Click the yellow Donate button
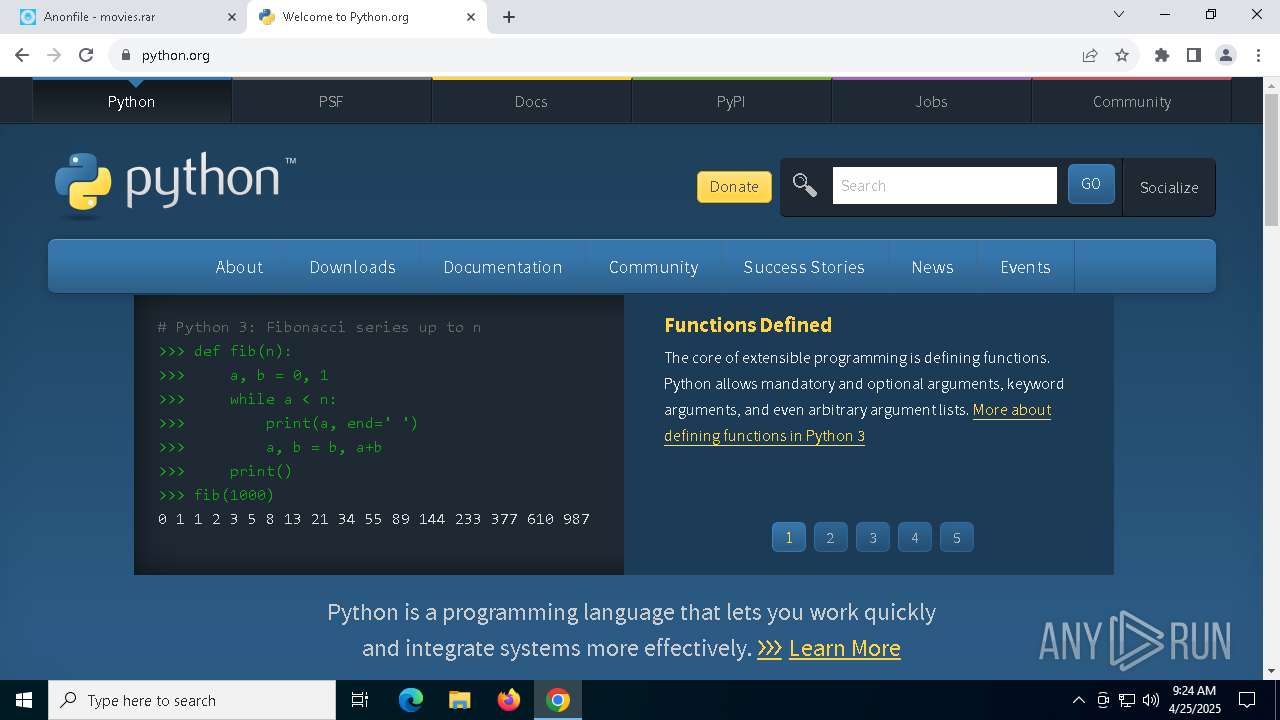The height and width of the screenshot is (720, 1280). (x=734, y=186)
